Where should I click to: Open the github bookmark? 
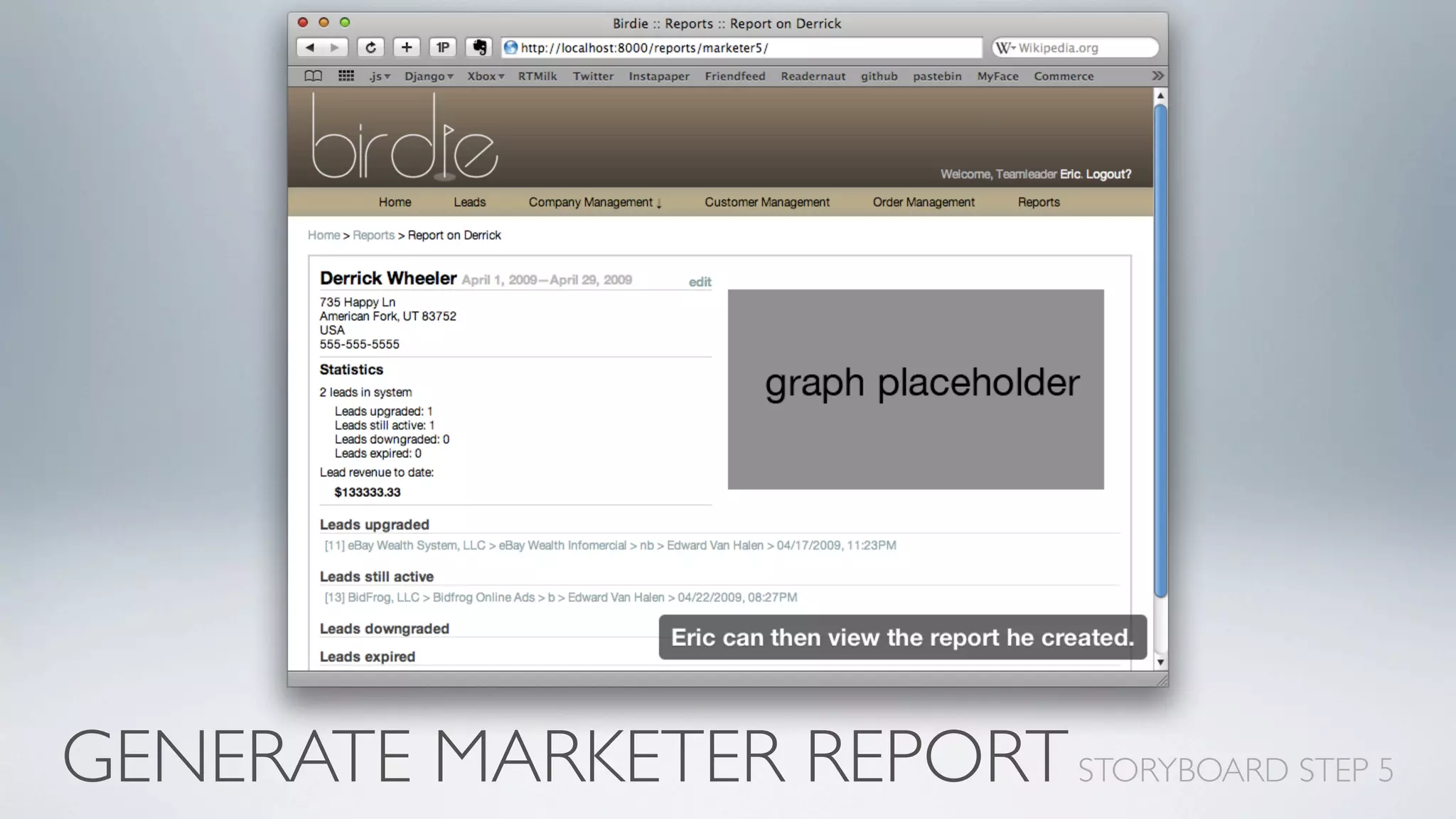(879, 76)
